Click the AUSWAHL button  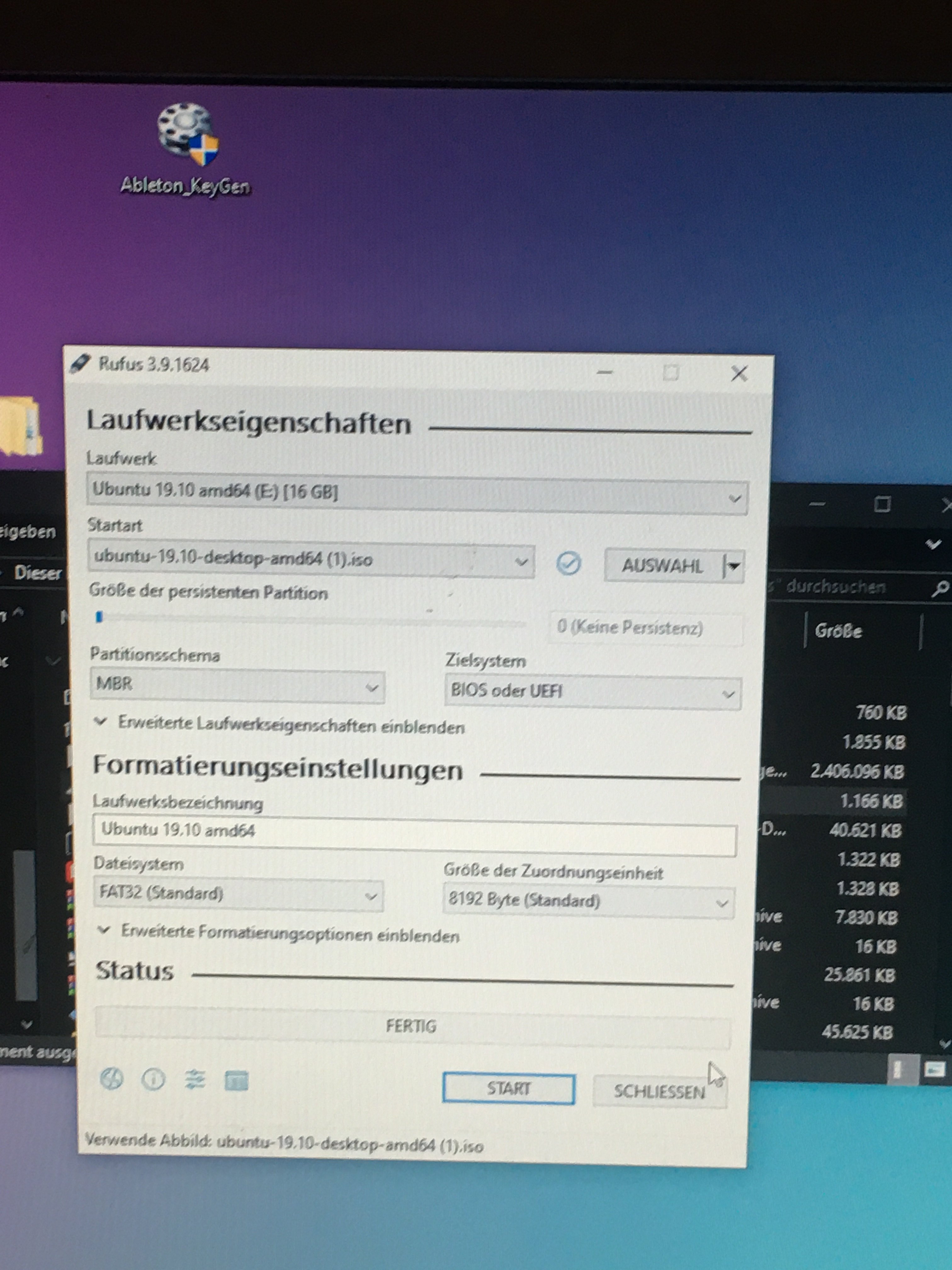[663, 566]
